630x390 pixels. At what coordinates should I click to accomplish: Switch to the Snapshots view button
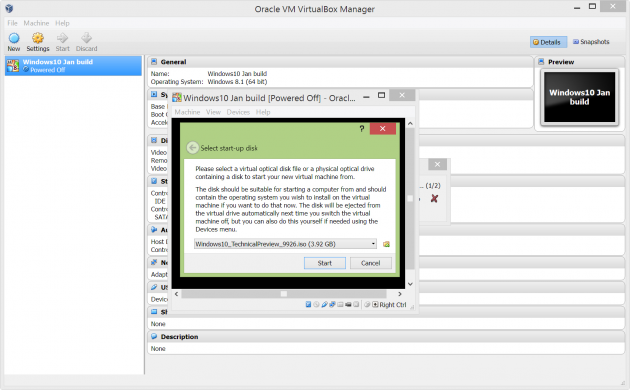pos(591,42)
